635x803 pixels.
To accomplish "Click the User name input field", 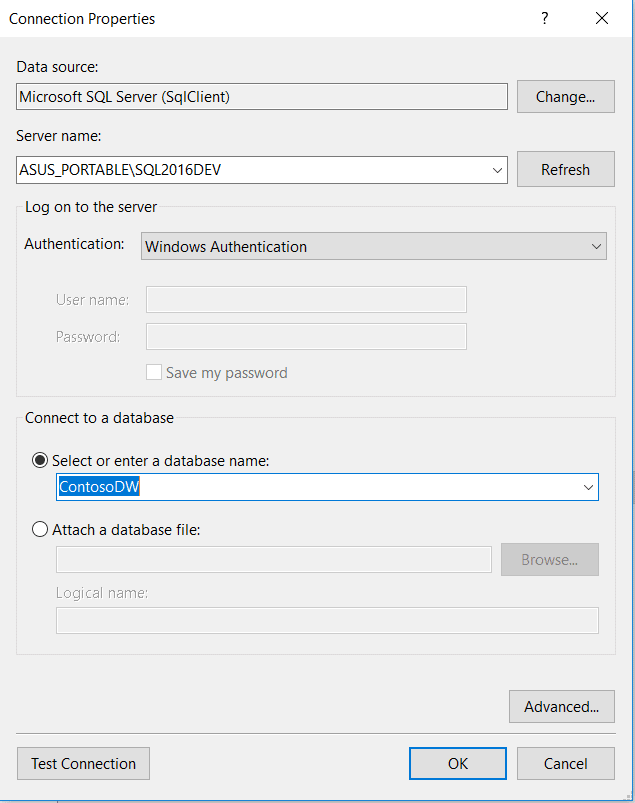I will 306,299.
